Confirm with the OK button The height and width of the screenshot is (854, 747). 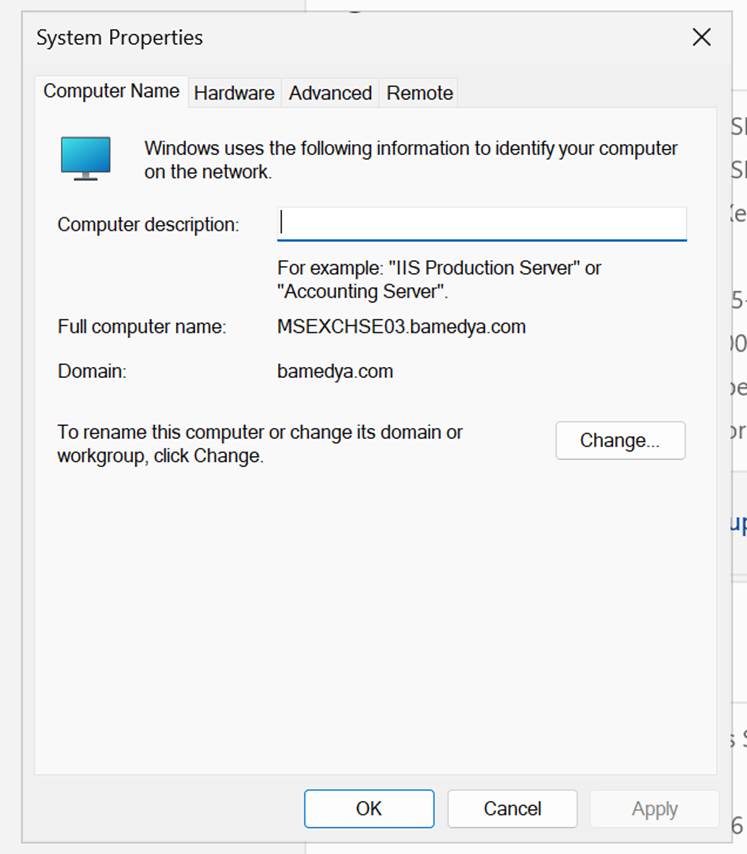click(x=369, y=809)
